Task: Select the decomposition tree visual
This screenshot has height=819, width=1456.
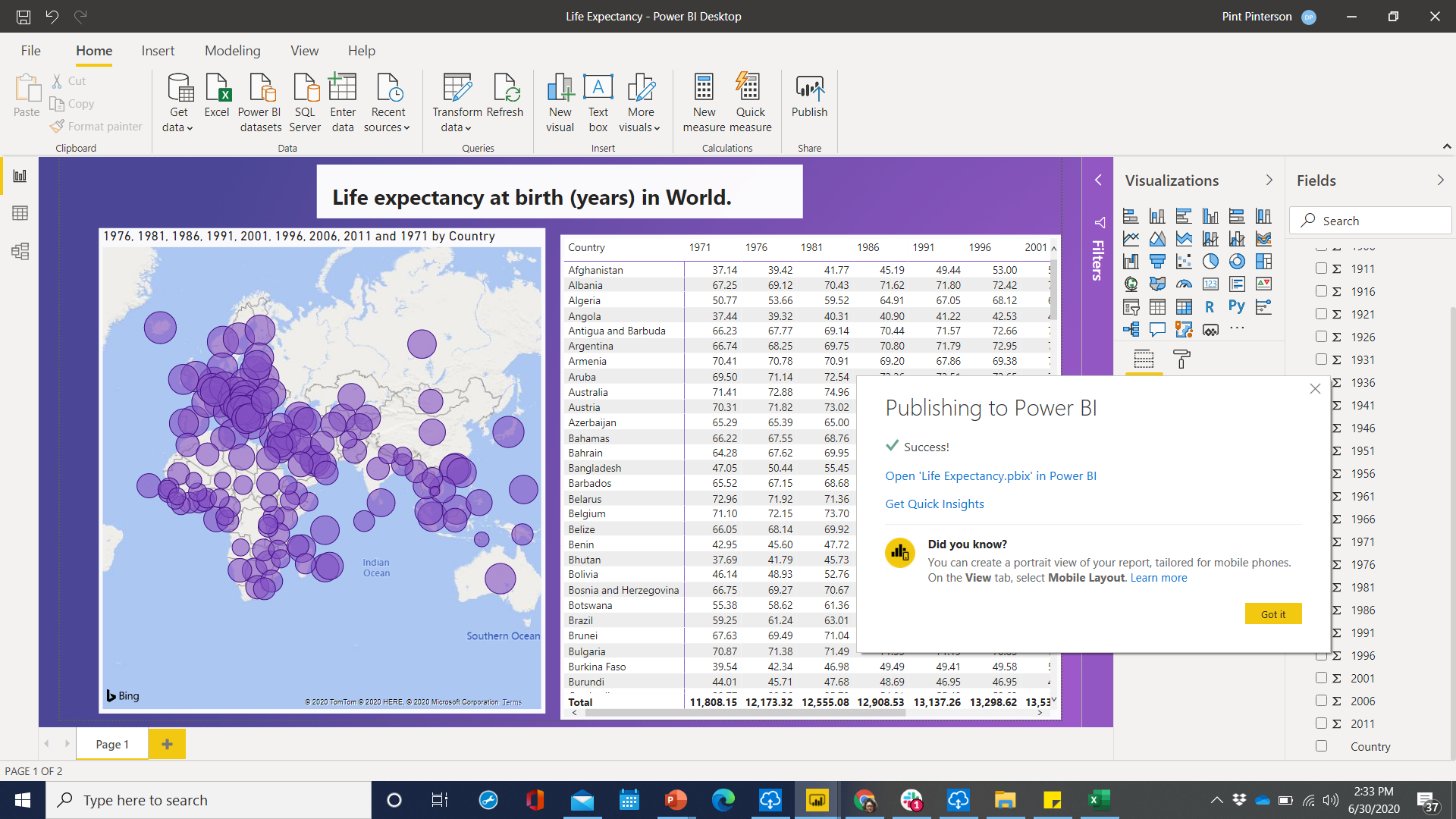Action: click(x=1131, y=330)
